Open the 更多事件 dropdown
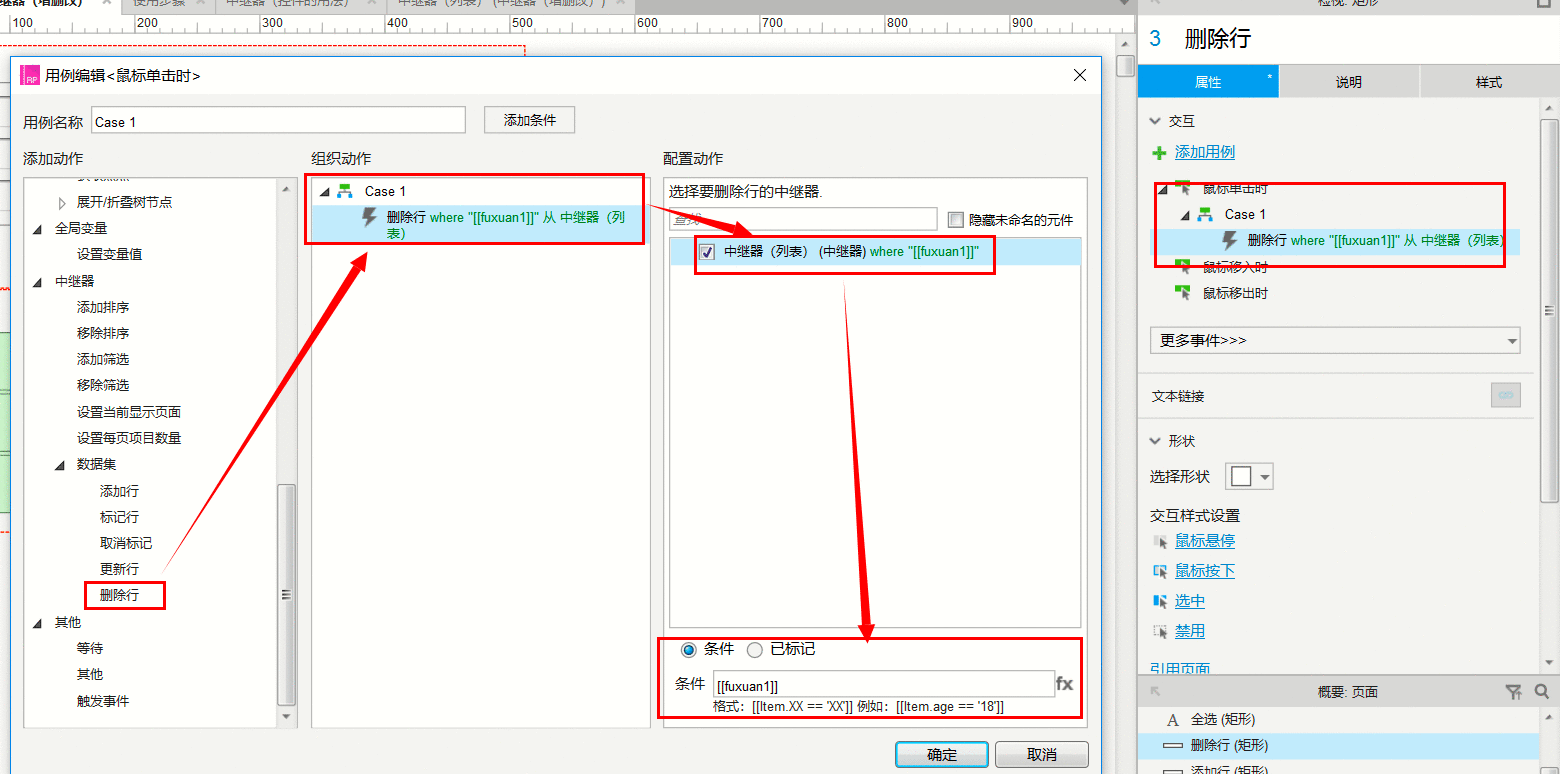1560x774 pixels. (x=1335, y=340)
